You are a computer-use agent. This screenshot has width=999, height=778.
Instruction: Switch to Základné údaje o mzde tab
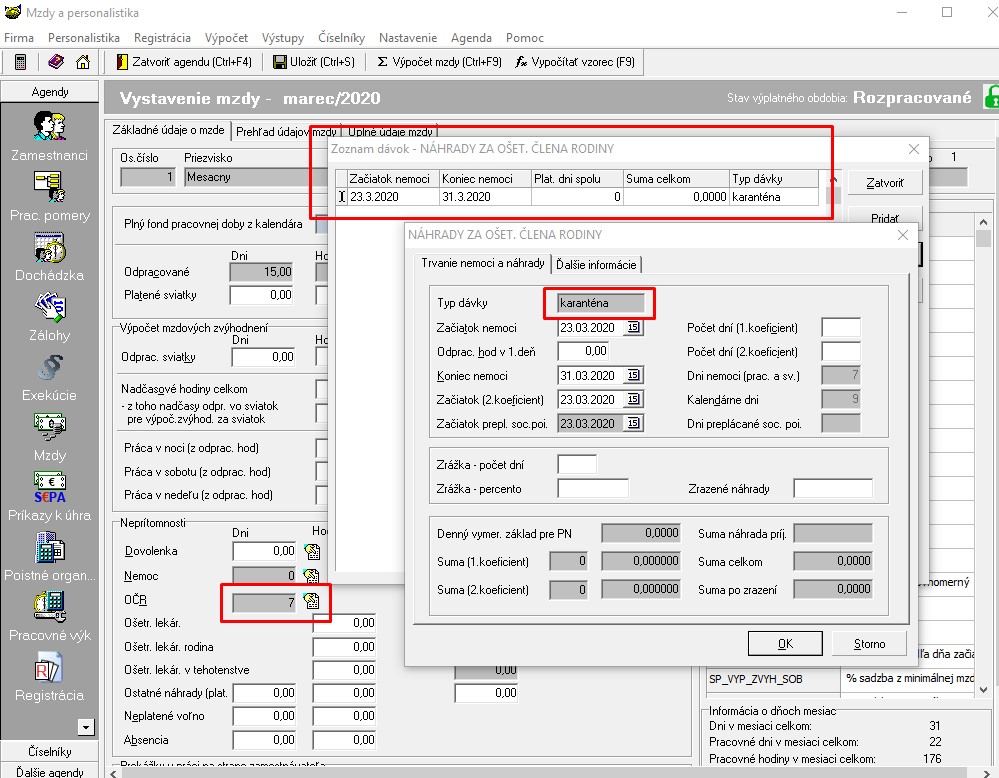168,130
